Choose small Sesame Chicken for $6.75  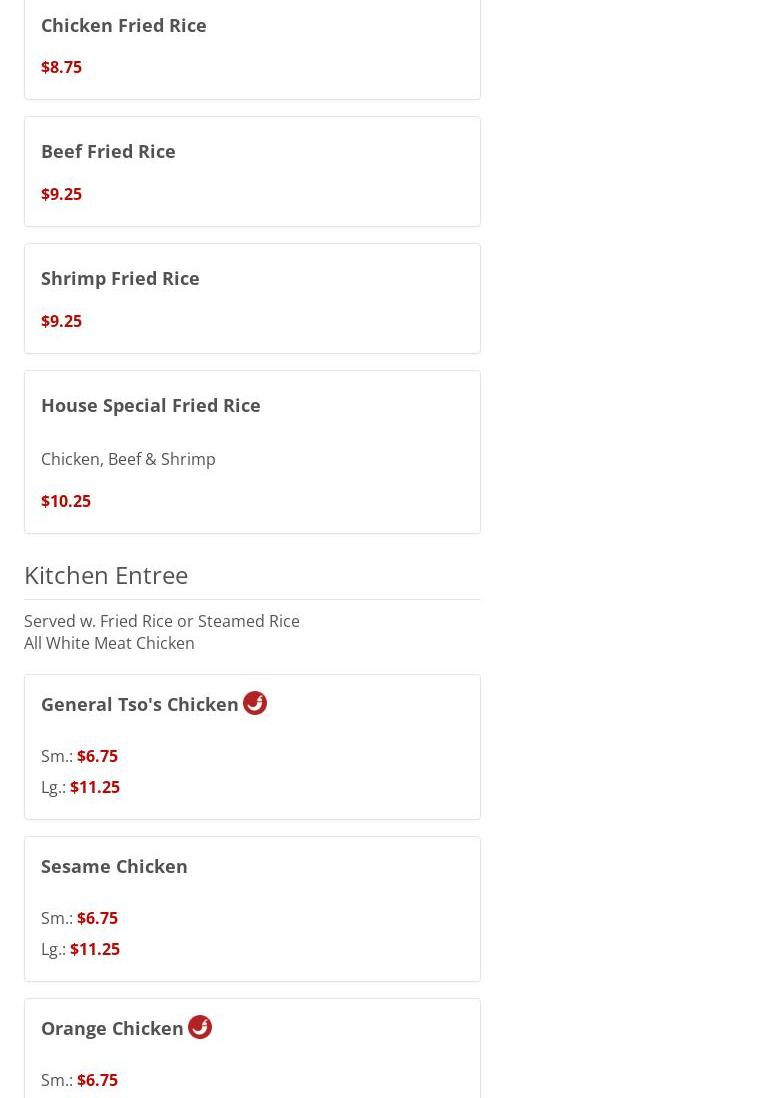pos(79,918)
